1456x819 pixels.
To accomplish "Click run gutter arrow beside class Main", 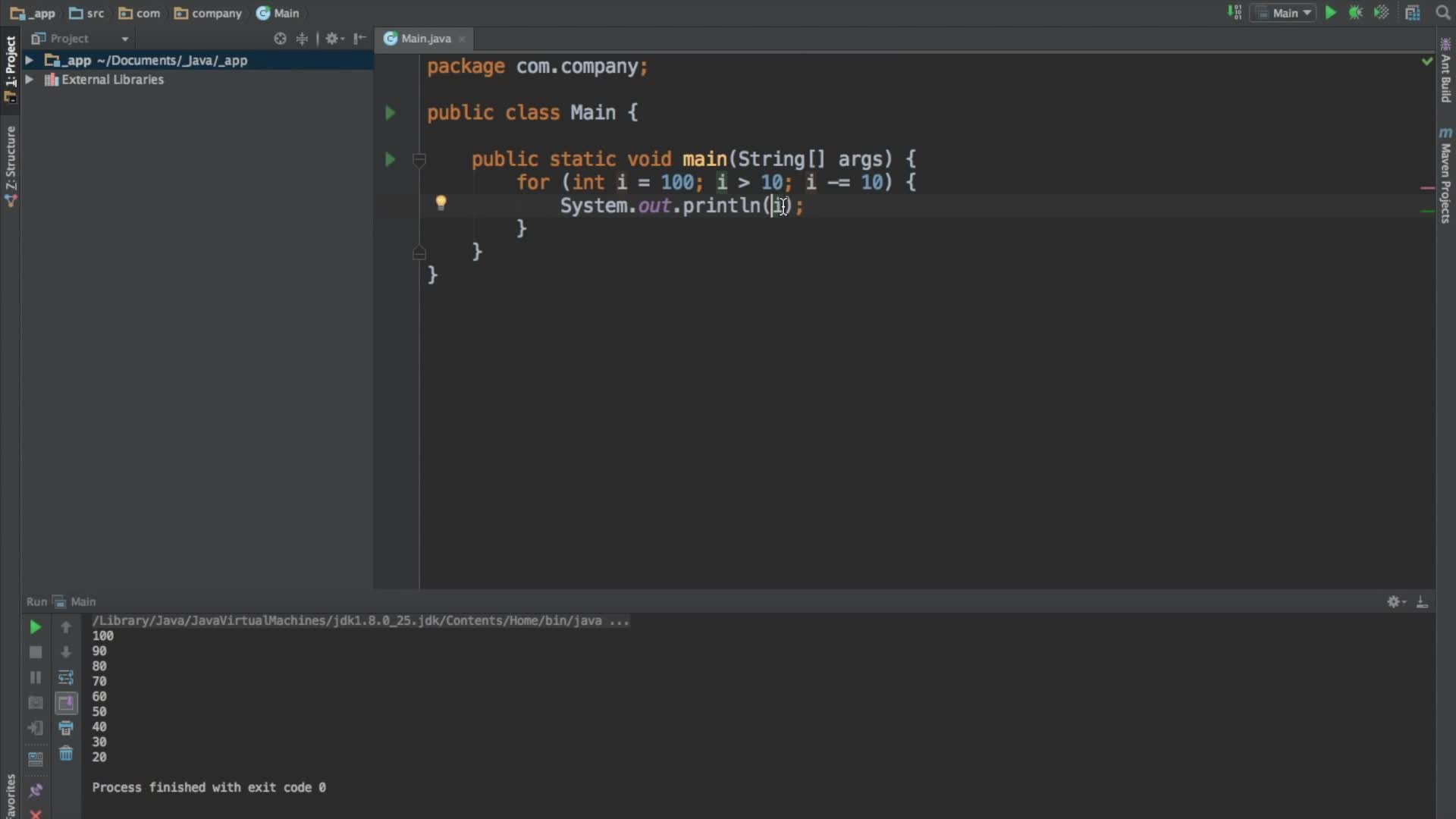I will tap(390, 113).
